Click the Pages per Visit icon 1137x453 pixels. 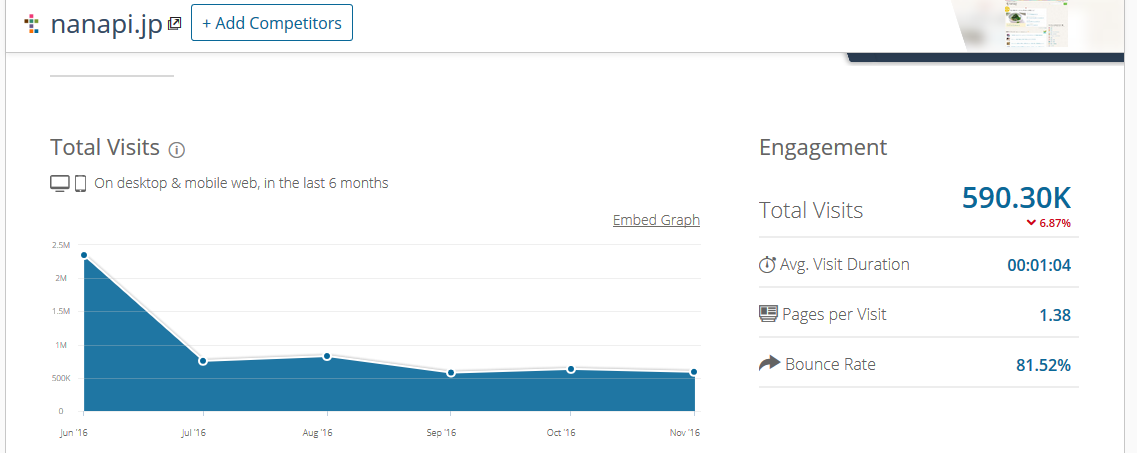point(768,314)
